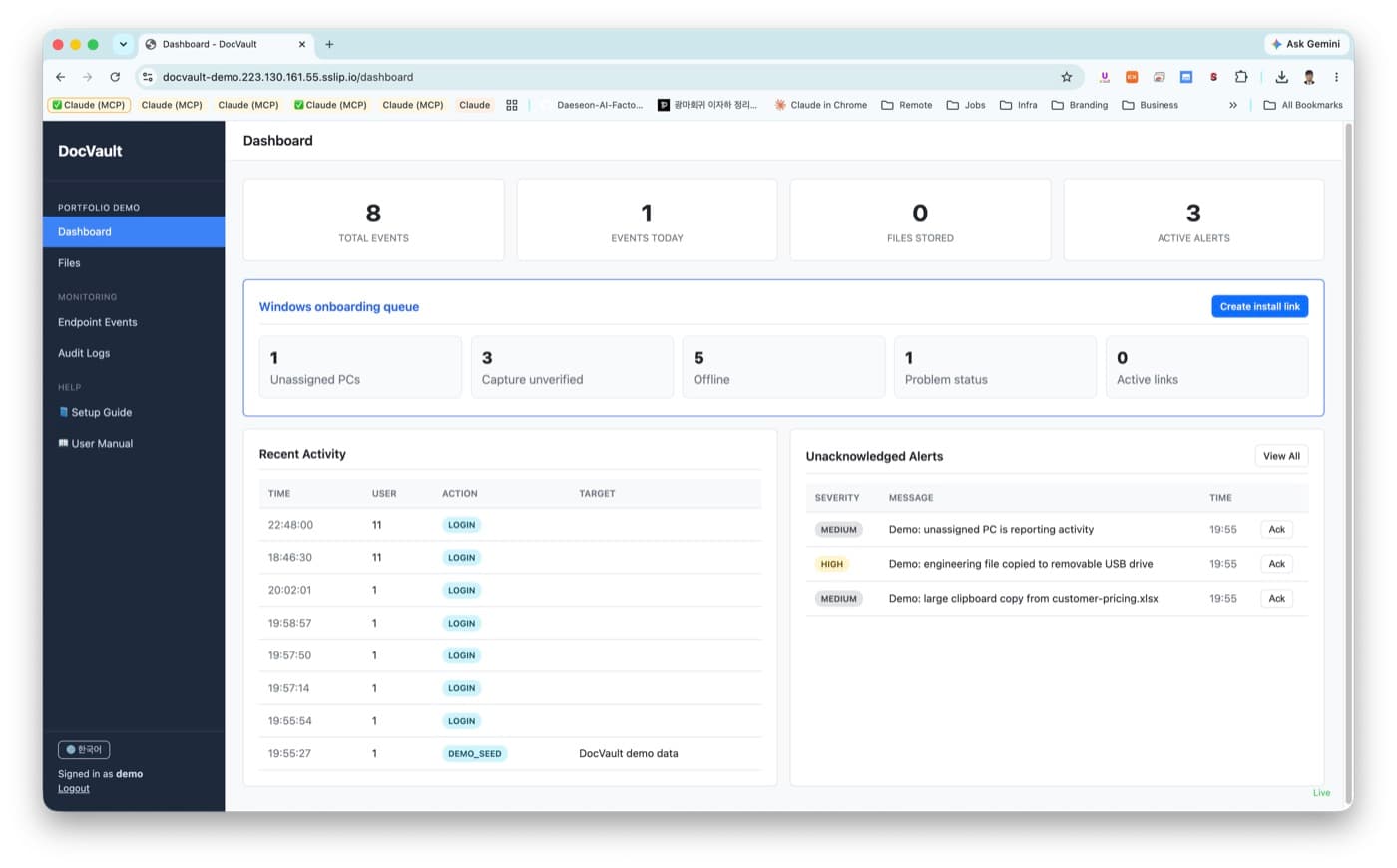Click the DEMO_SEED action badge
Viewport: 1397px width, 868px height.
(475, 754)
